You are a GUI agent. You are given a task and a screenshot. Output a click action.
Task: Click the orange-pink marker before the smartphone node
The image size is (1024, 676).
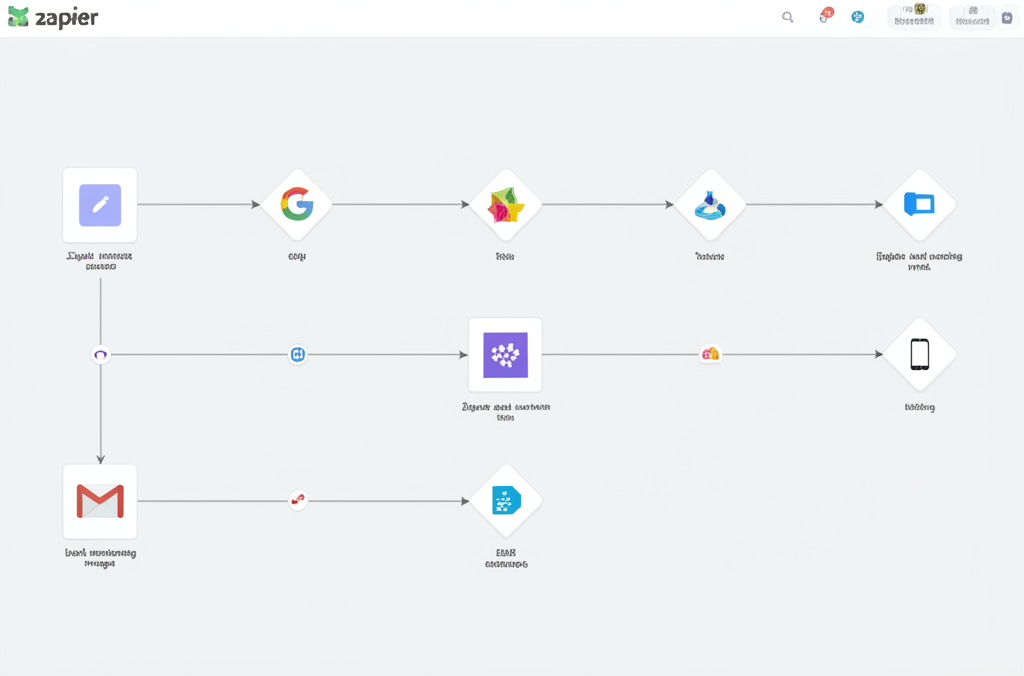[711, 354]
